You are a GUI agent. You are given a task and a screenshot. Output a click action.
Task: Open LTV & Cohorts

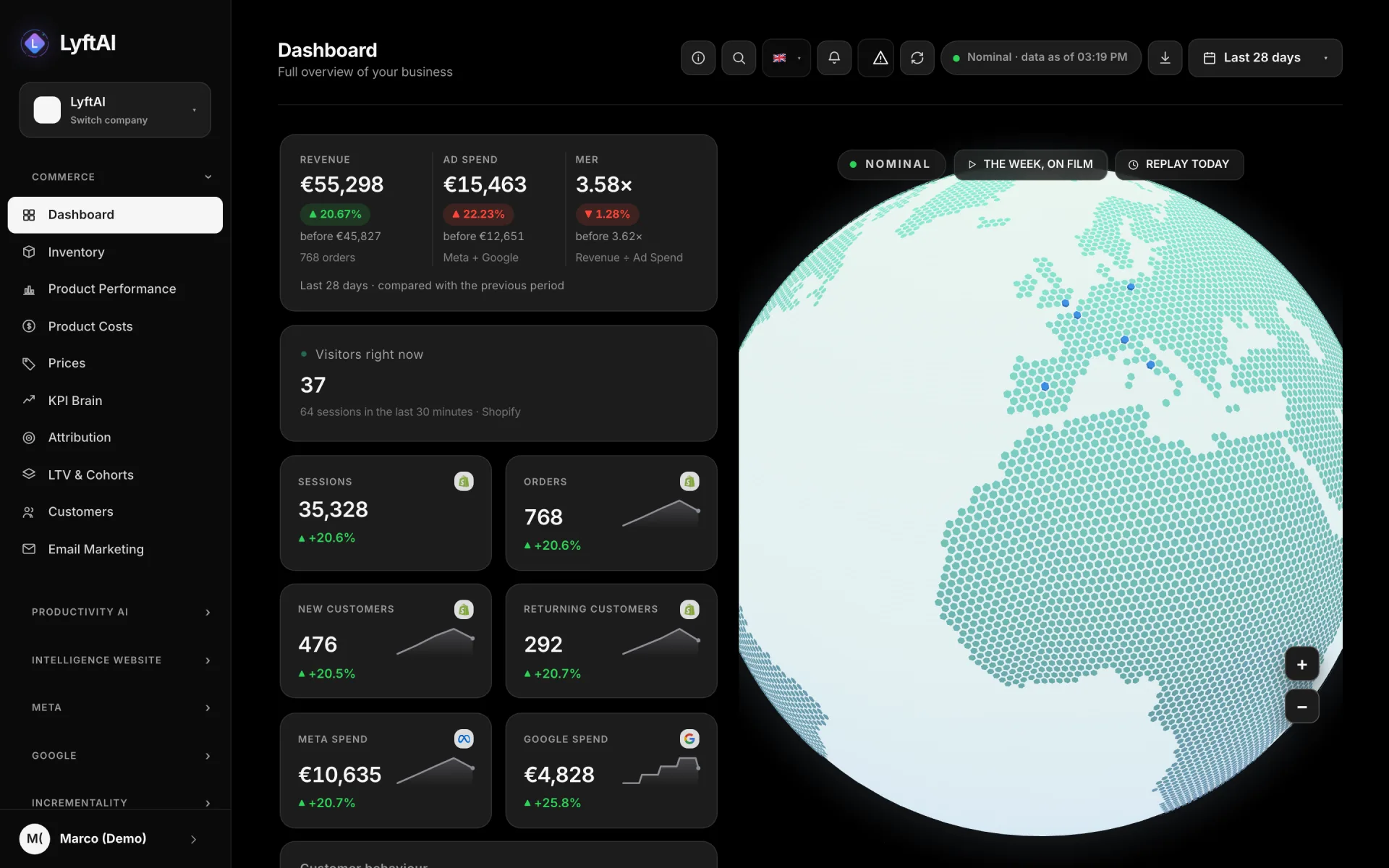[115, 475]
